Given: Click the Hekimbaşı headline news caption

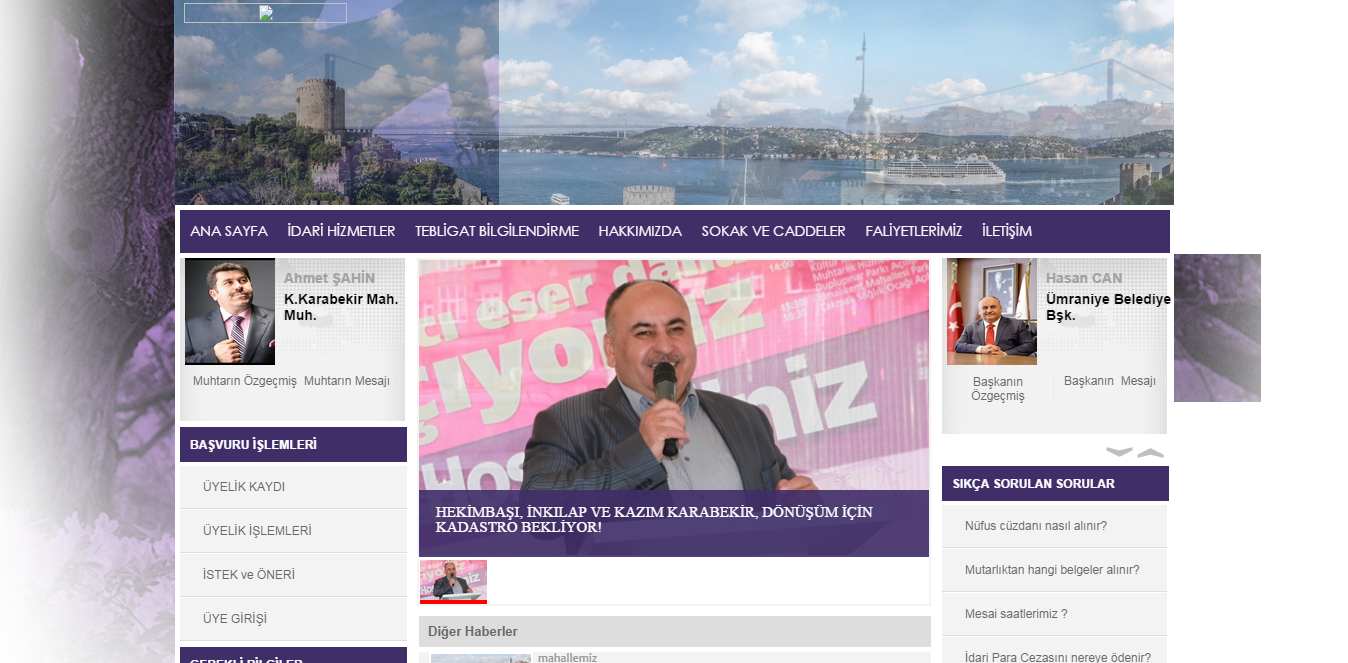Looking at the screenshot, I should [654, 519].
